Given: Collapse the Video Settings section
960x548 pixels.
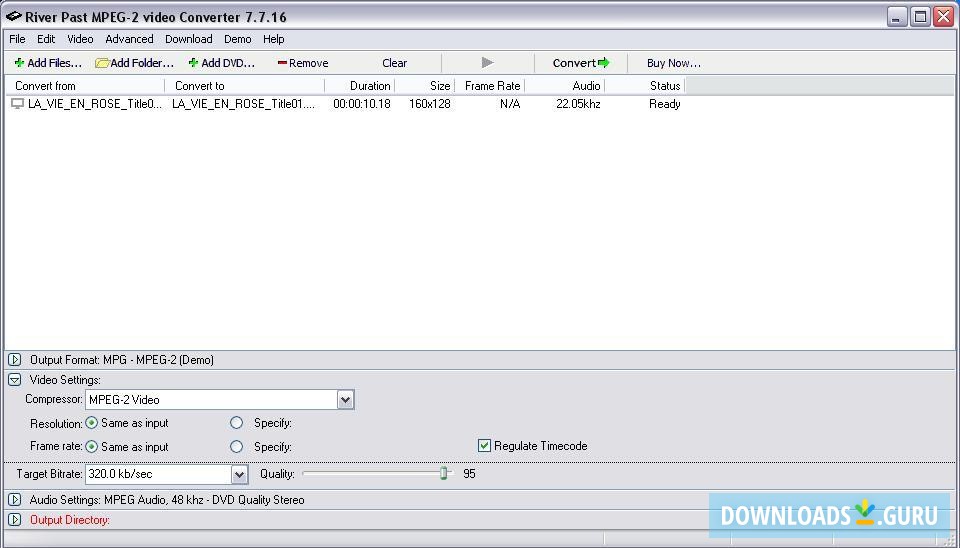Looking at the screenshot, I should pyautogui.click(x=15, y=380).
